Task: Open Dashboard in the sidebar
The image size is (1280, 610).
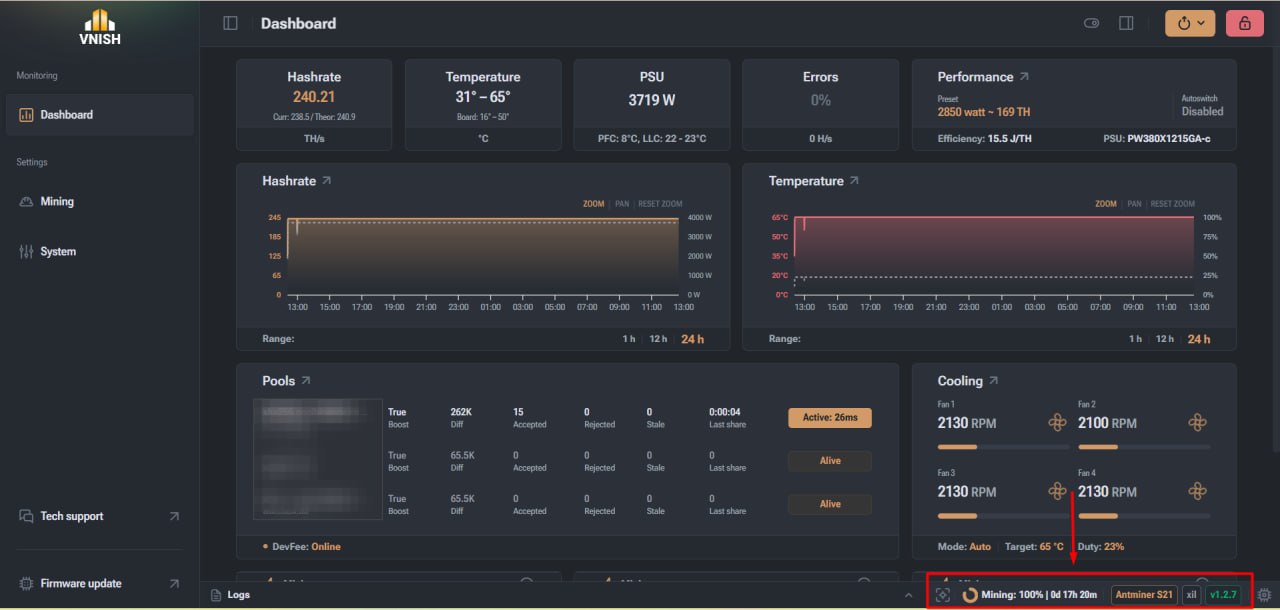Action: point(100,115)
